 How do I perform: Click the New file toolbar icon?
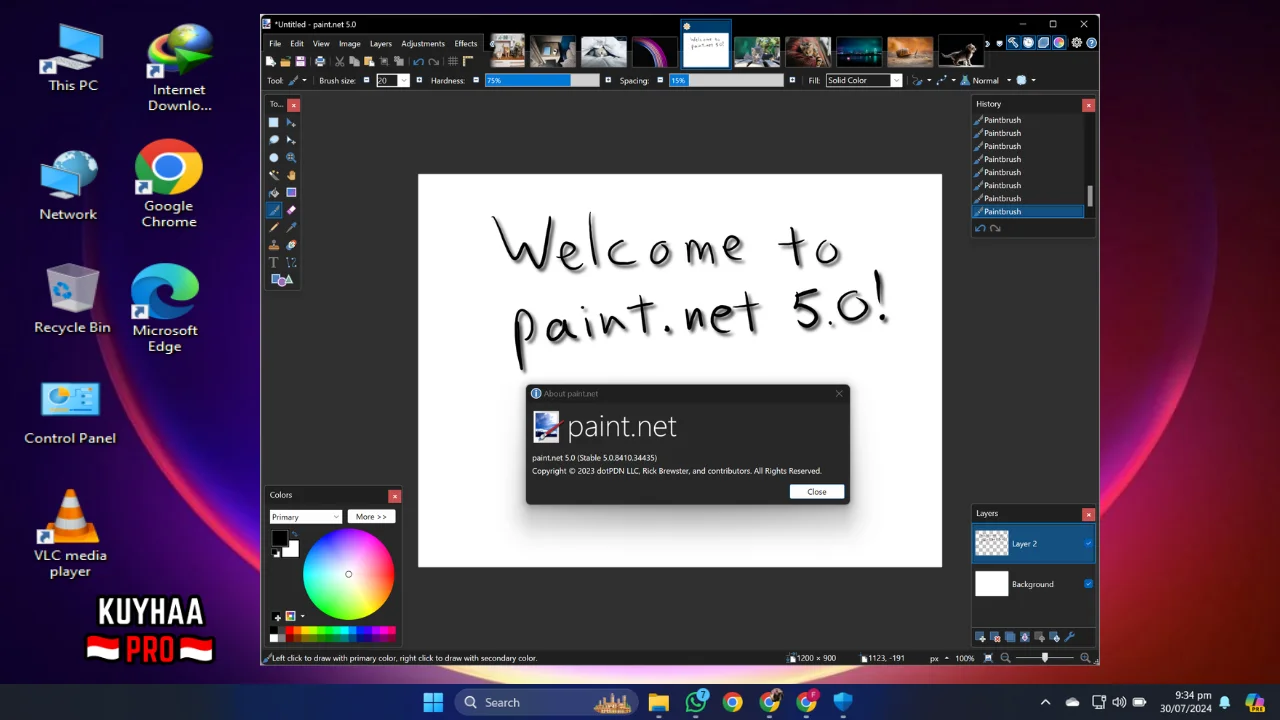[270, 61]
